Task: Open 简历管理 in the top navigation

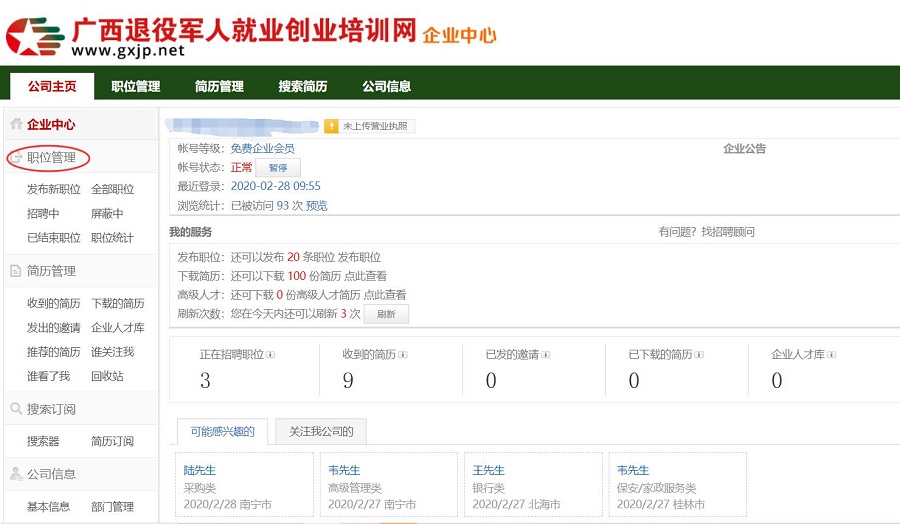Action: pos(219,87)
